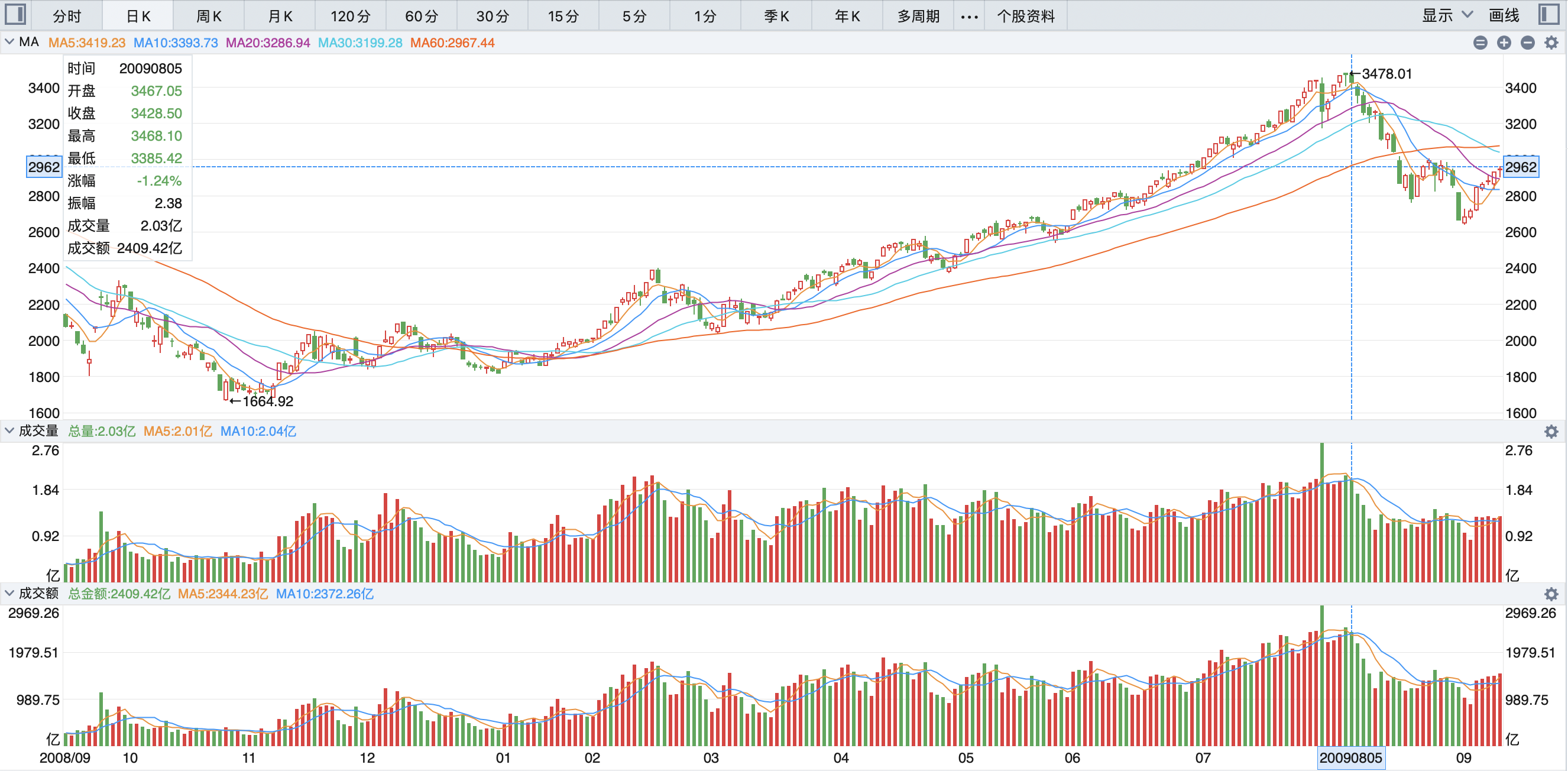Open 个股资料 stock info
The height and width of the screenshot is (771, 1568).
1025,17
